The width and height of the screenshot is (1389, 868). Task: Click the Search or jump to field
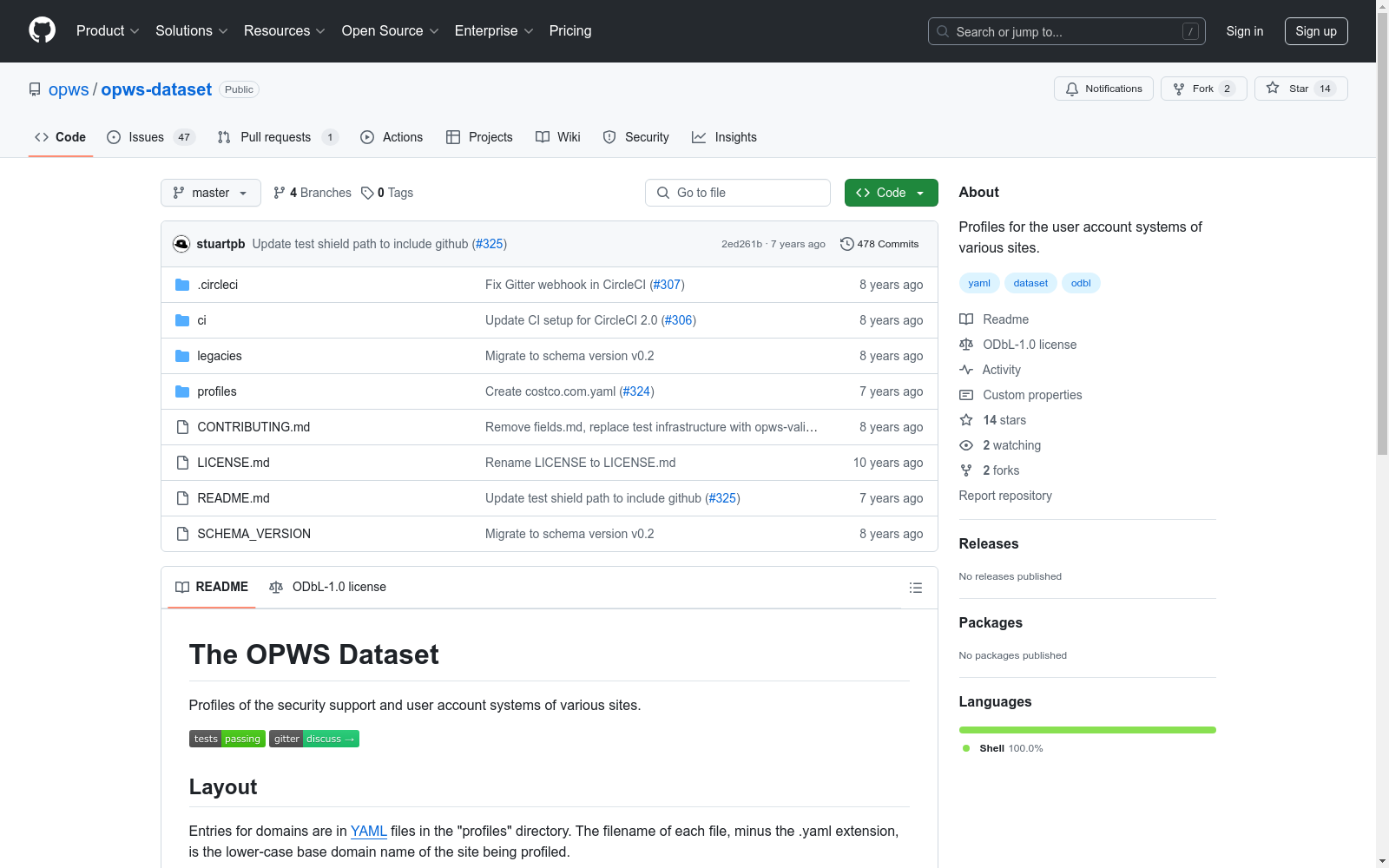[1067, 31]
